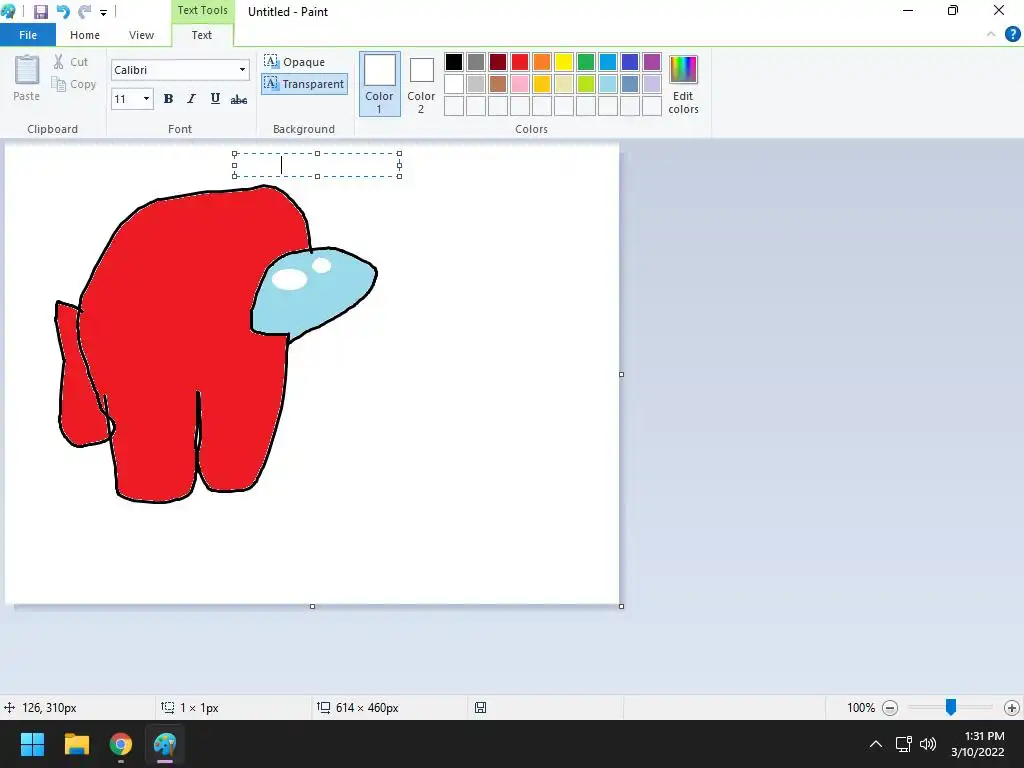Image resolution: width=1024 pixels, height=768 pixels.
Task: Click the zoom in plus button
Action: click(x=1012, y=708)
